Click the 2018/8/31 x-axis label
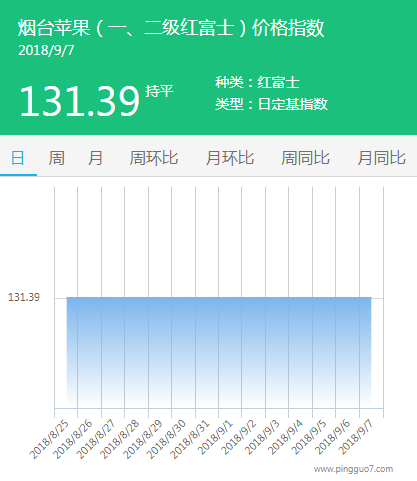Screen dimensions: 417x481 (190, 439)
